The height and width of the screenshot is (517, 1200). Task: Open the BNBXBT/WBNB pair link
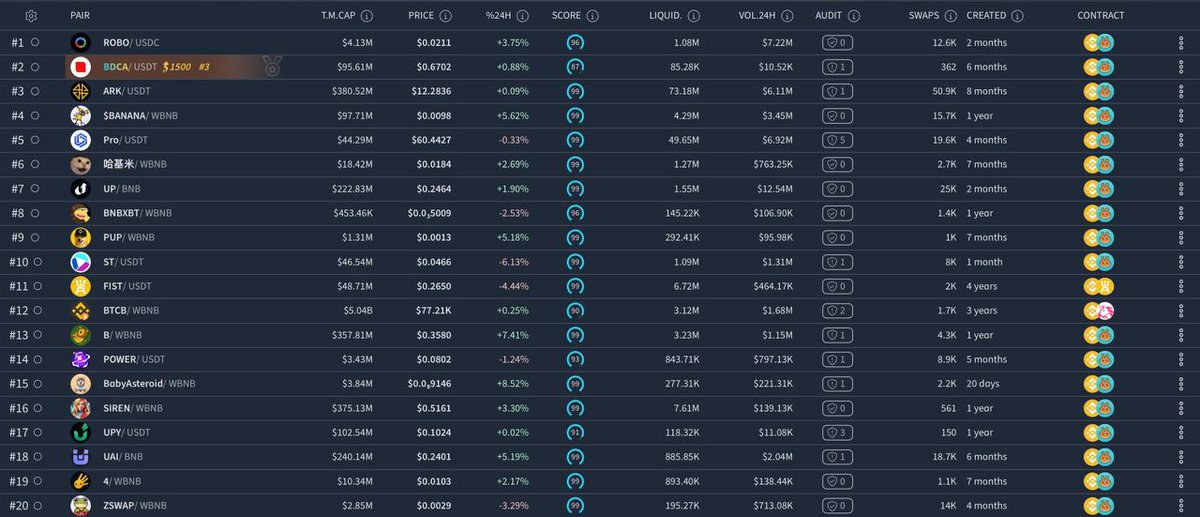(x=137, y=213)
